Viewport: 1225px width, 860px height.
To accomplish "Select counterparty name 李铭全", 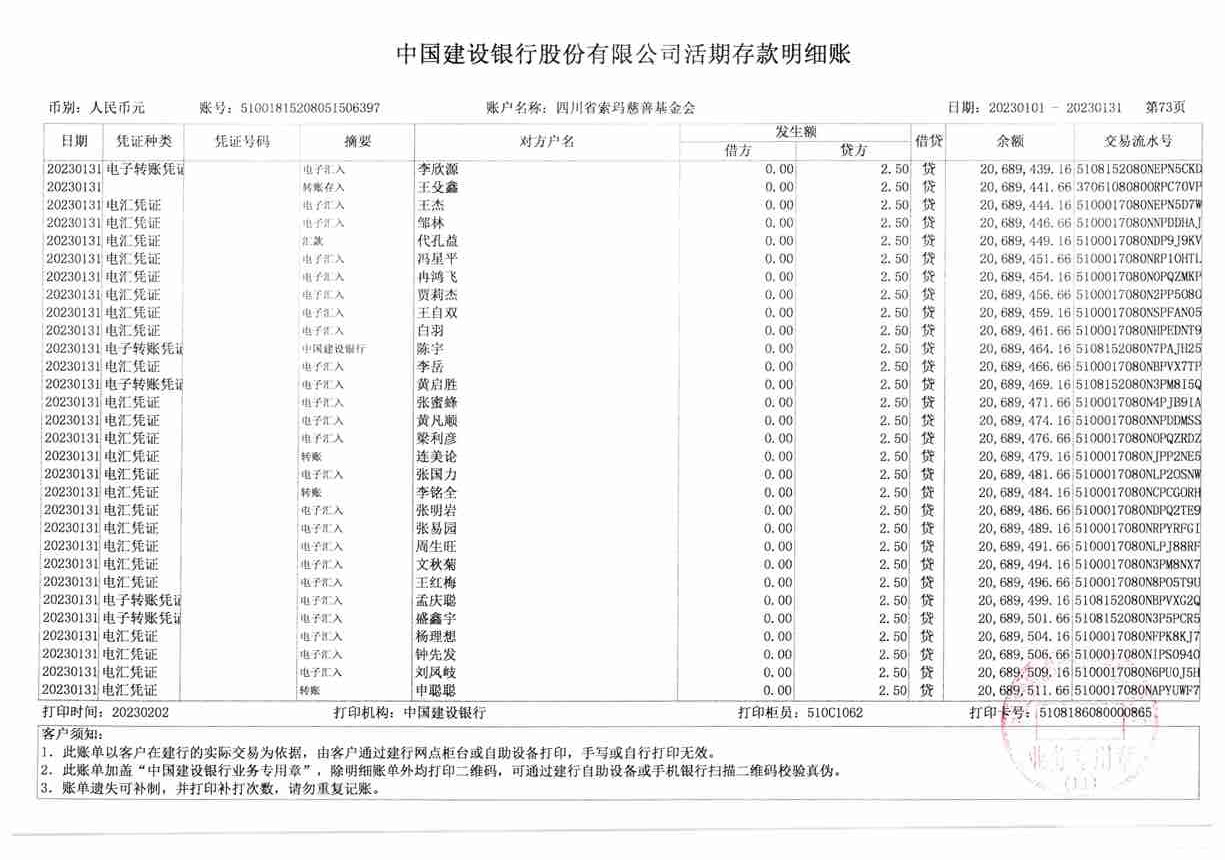I will point(437,493).
